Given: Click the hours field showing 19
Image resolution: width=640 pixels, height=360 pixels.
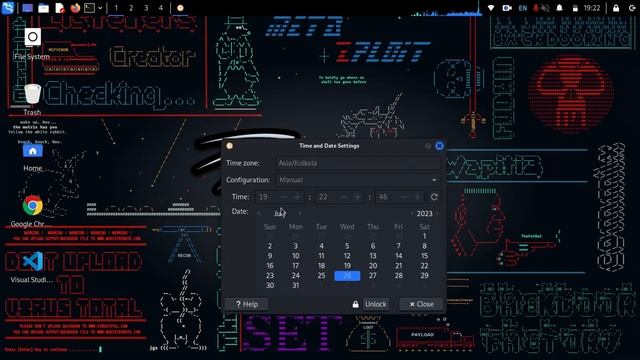Looking at the screenshot, I should 266,197.
